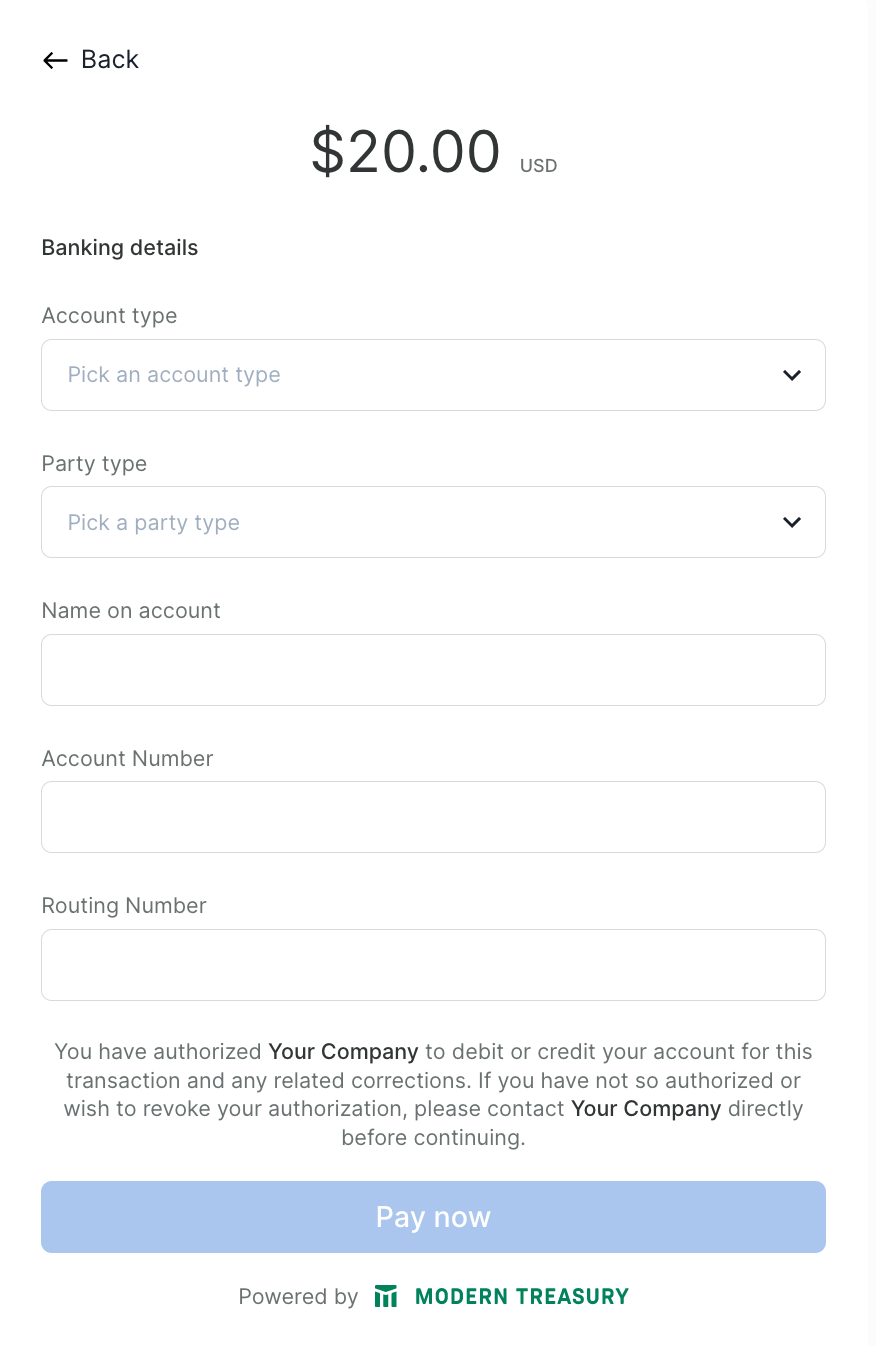Image resolution: width=876 pixels, height=1346 pixels.
Task: Click the first 'Your Company' bold text
Action: pos(343,1051)
